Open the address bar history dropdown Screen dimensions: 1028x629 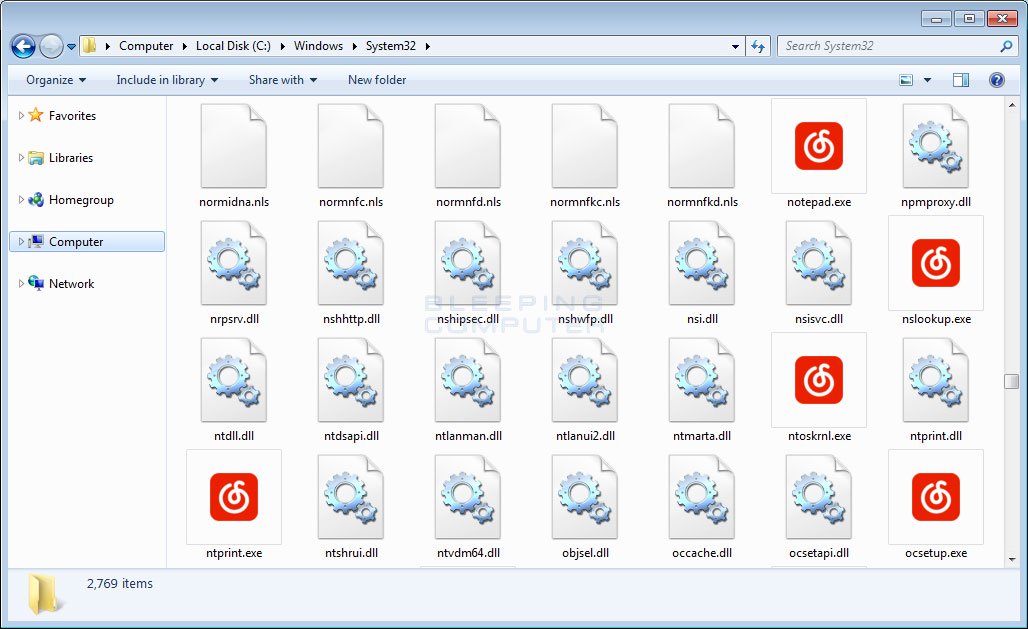click(x=735, y=46)
